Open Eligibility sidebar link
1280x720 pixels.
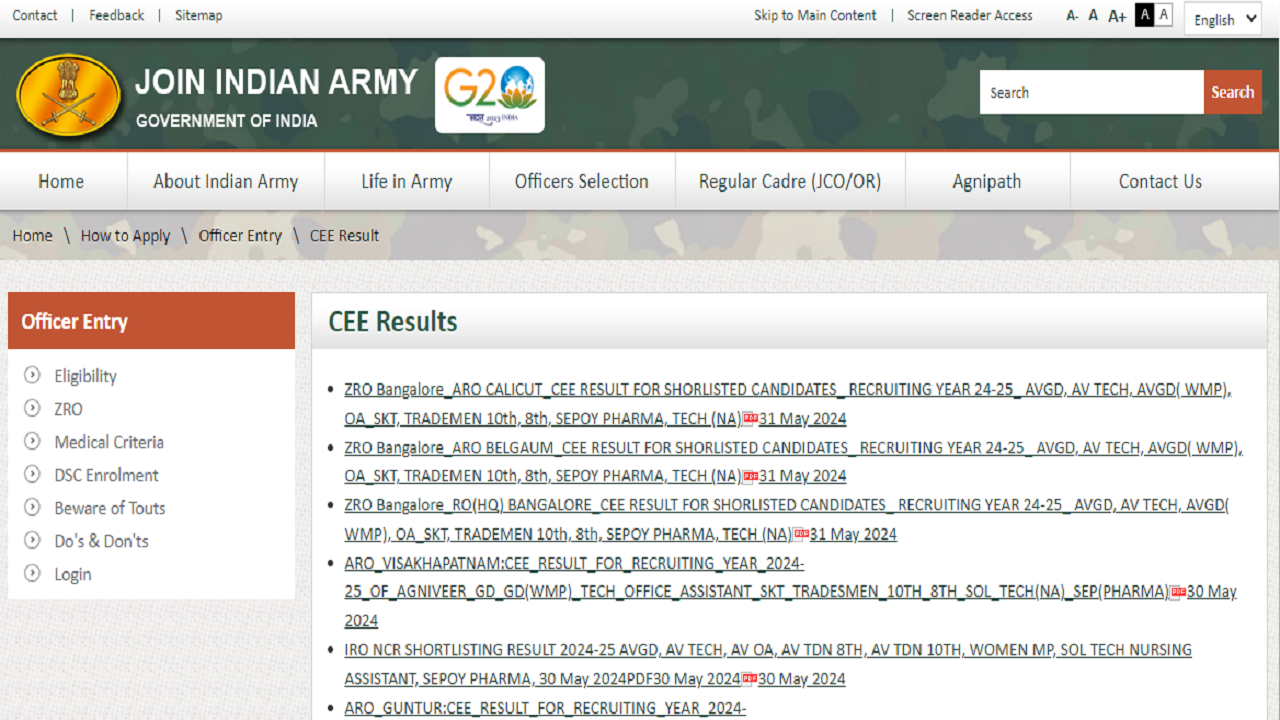(x=85, y=376)
